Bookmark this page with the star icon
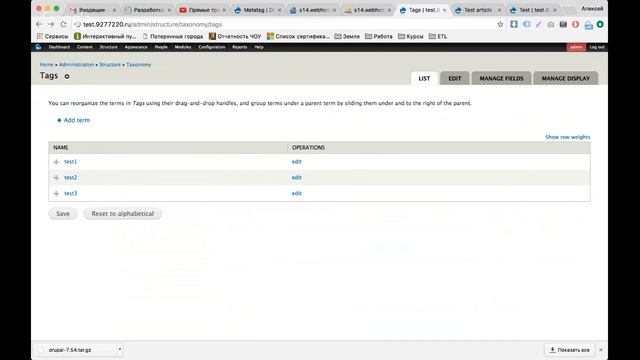The width and height of the screenshot is (640, 360). click(500, 24)
